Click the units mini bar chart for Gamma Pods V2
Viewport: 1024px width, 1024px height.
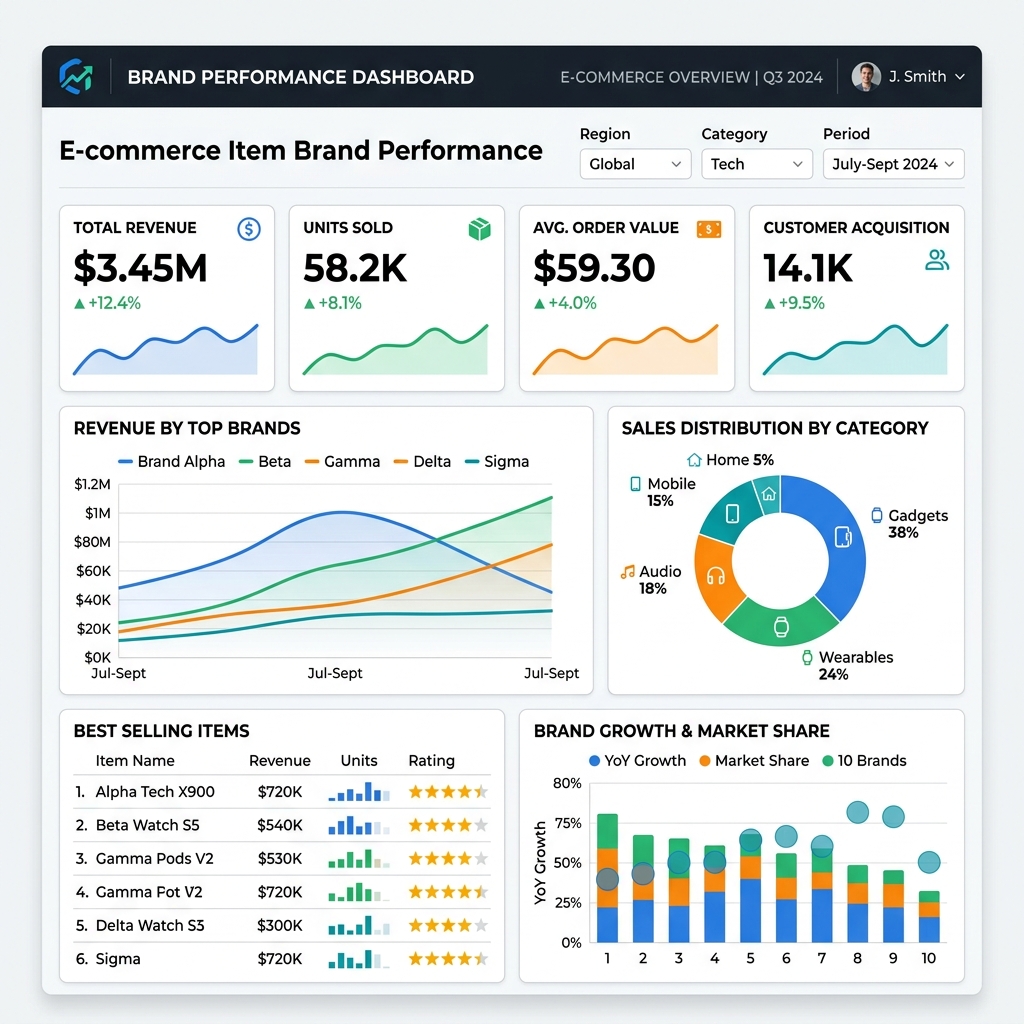[x=359, y=858]
